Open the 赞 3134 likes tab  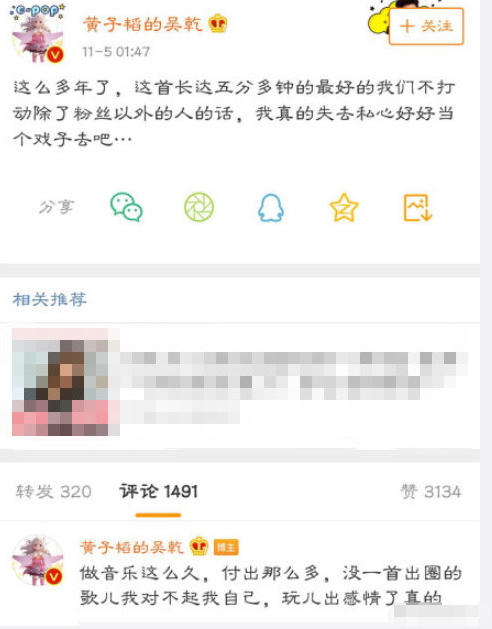pyautogui.click(x=431, y=491)
